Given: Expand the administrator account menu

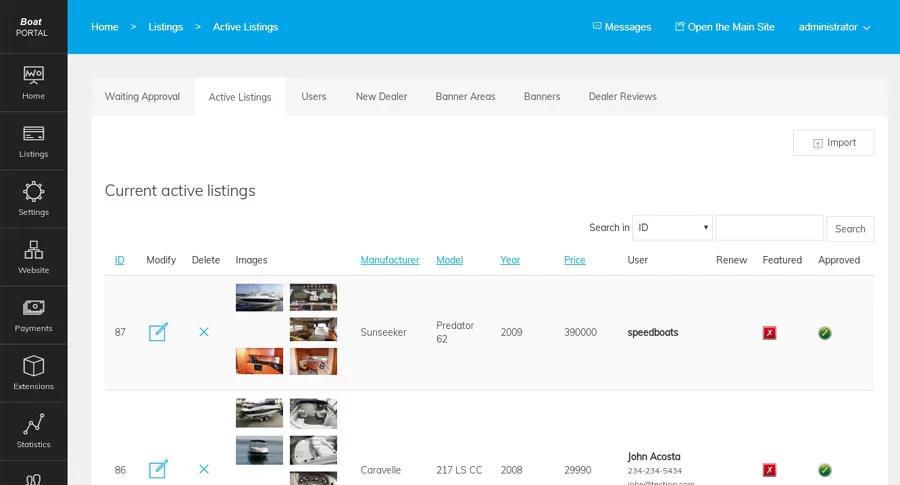Looking at the screenshot, I should tap(834, 27).
